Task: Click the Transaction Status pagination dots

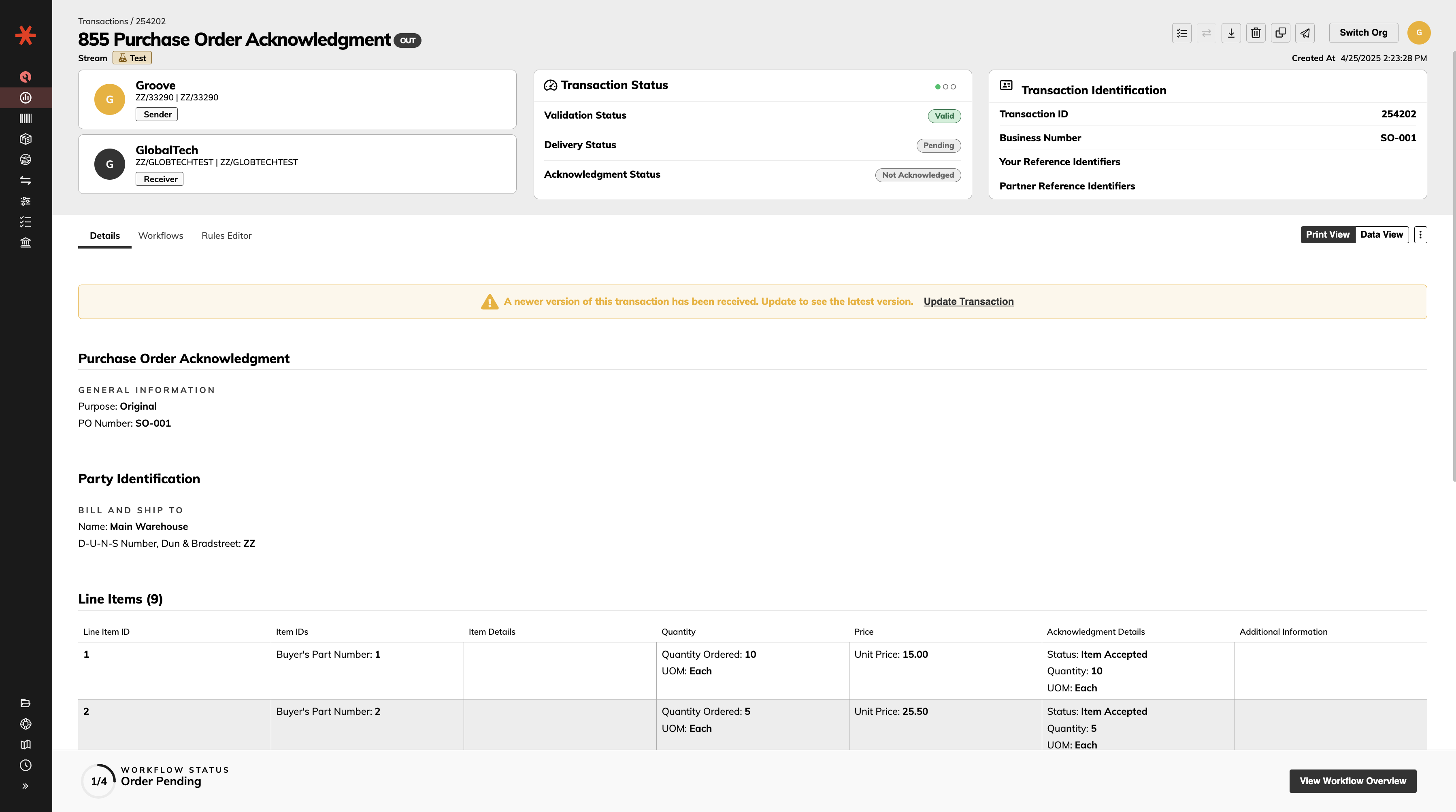Action: (x=945, y=87)
